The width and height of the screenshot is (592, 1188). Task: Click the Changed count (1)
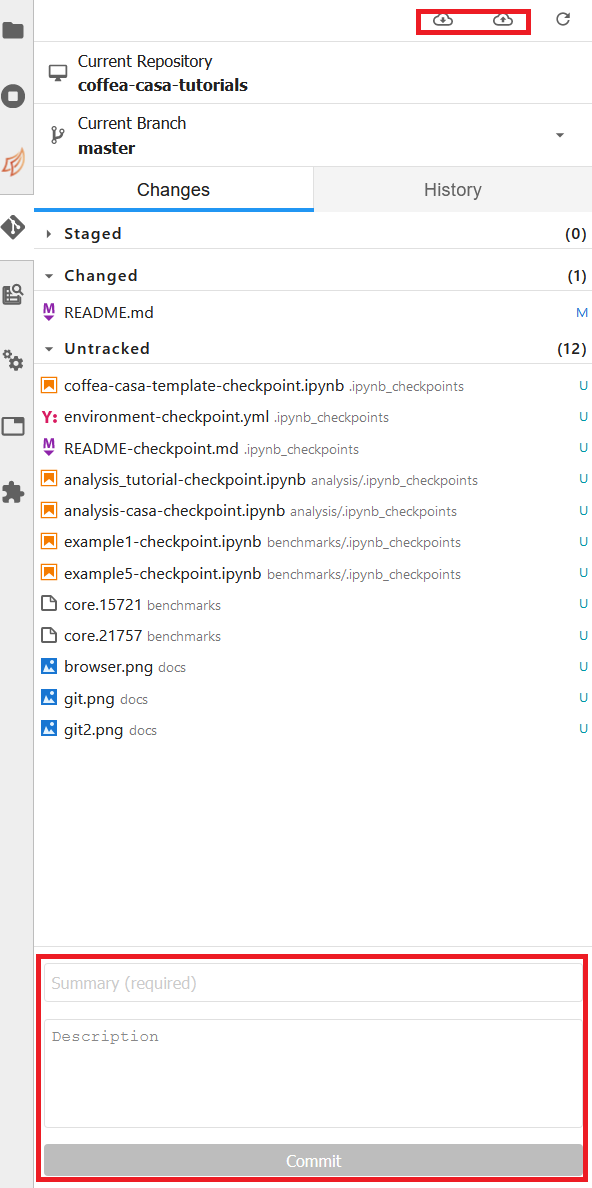[577, 276]
